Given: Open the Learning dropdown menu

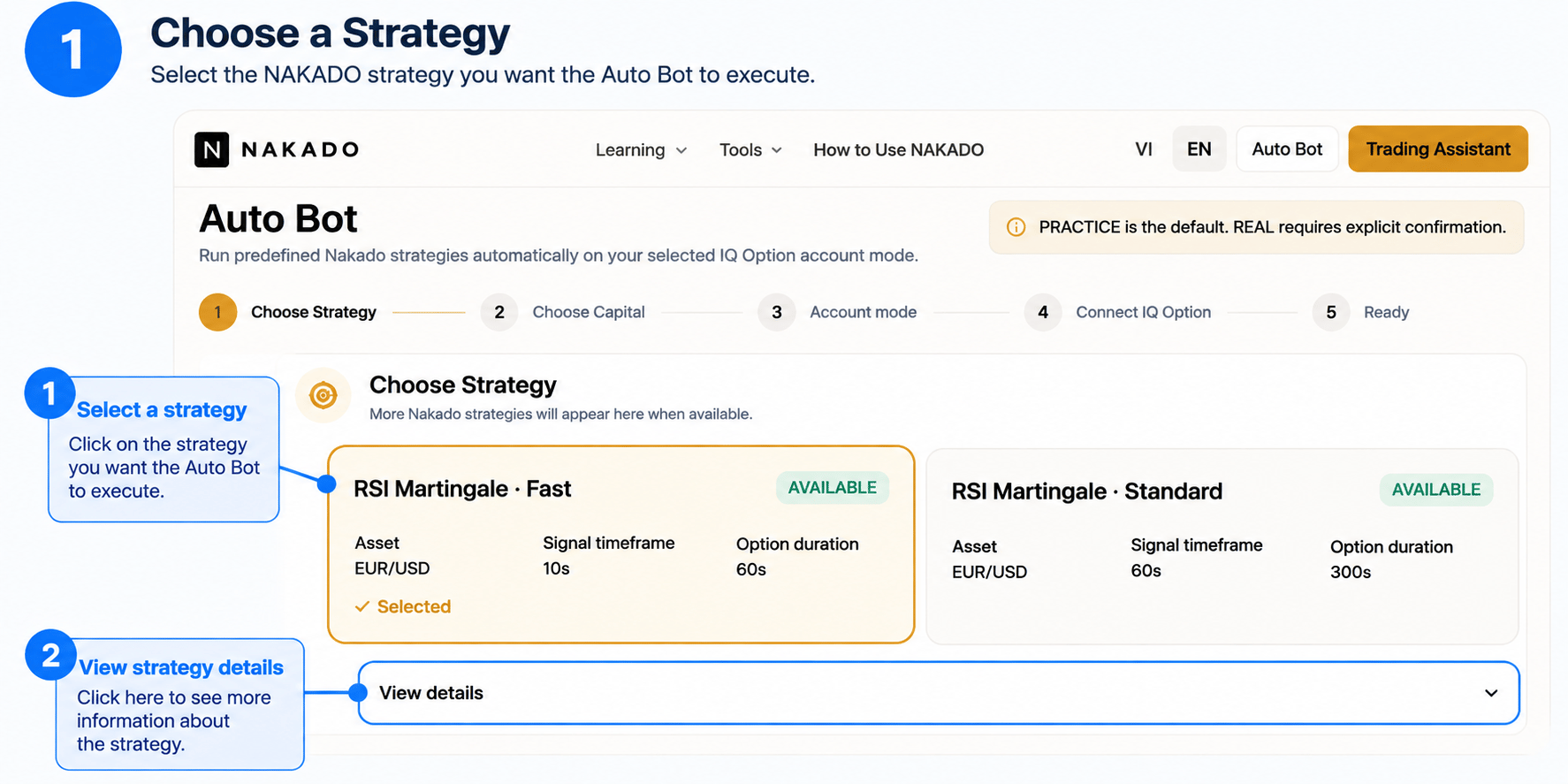Looking at the screenshot, I should pyautogui.click(x=641, y=150).
